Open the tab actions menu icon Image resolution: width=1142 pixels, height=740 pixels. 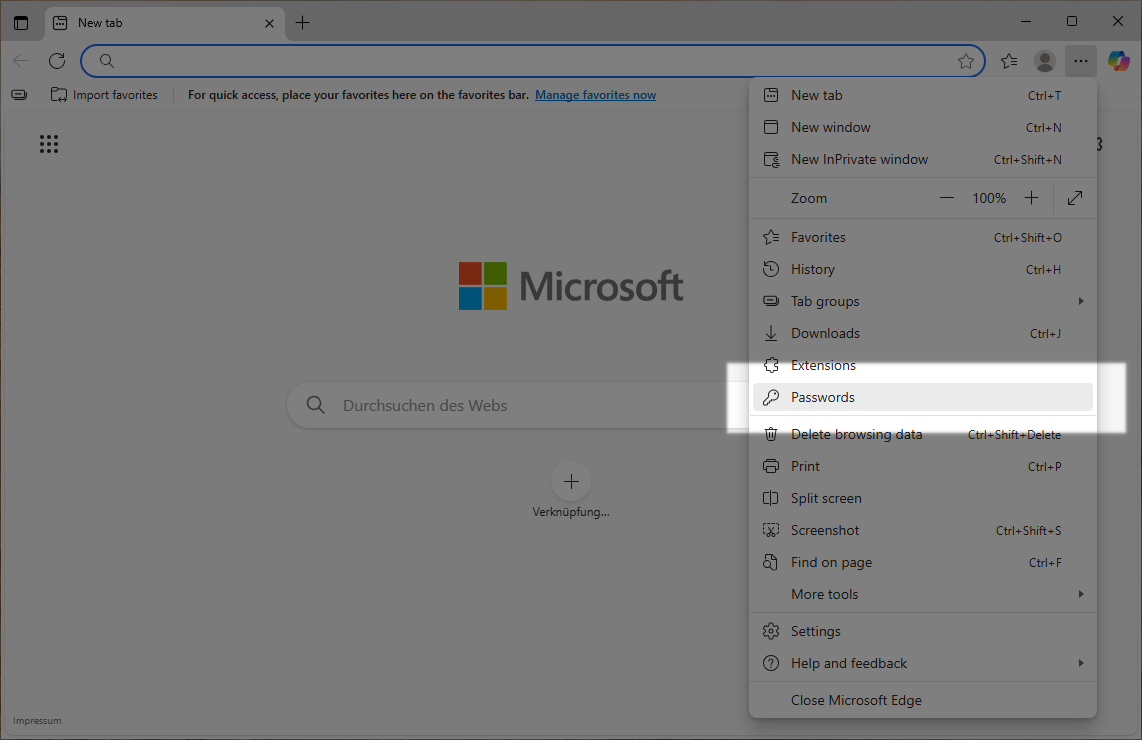(x=21, y=22)
